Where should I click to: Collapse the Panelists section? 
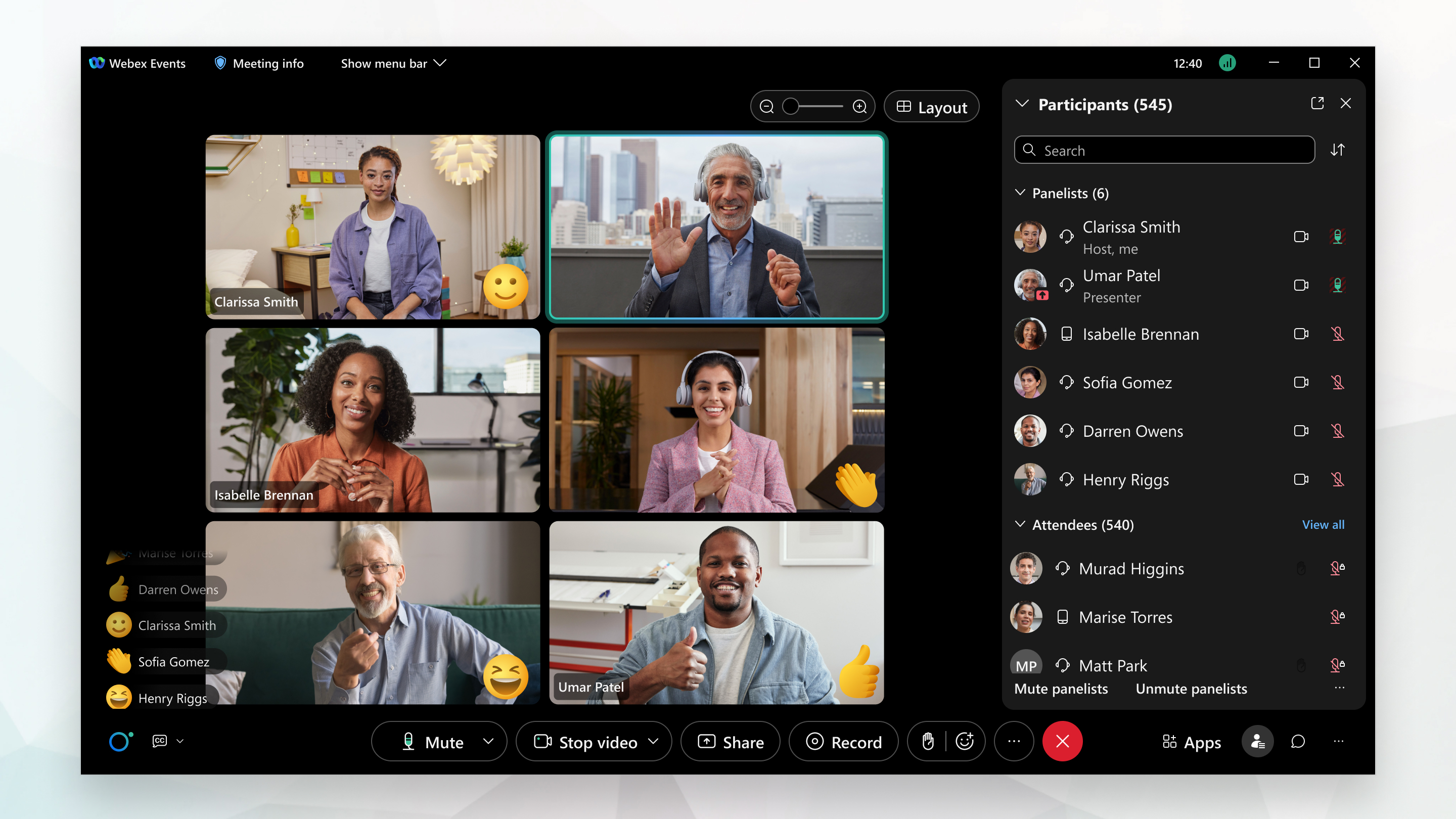click(1020, 193)
